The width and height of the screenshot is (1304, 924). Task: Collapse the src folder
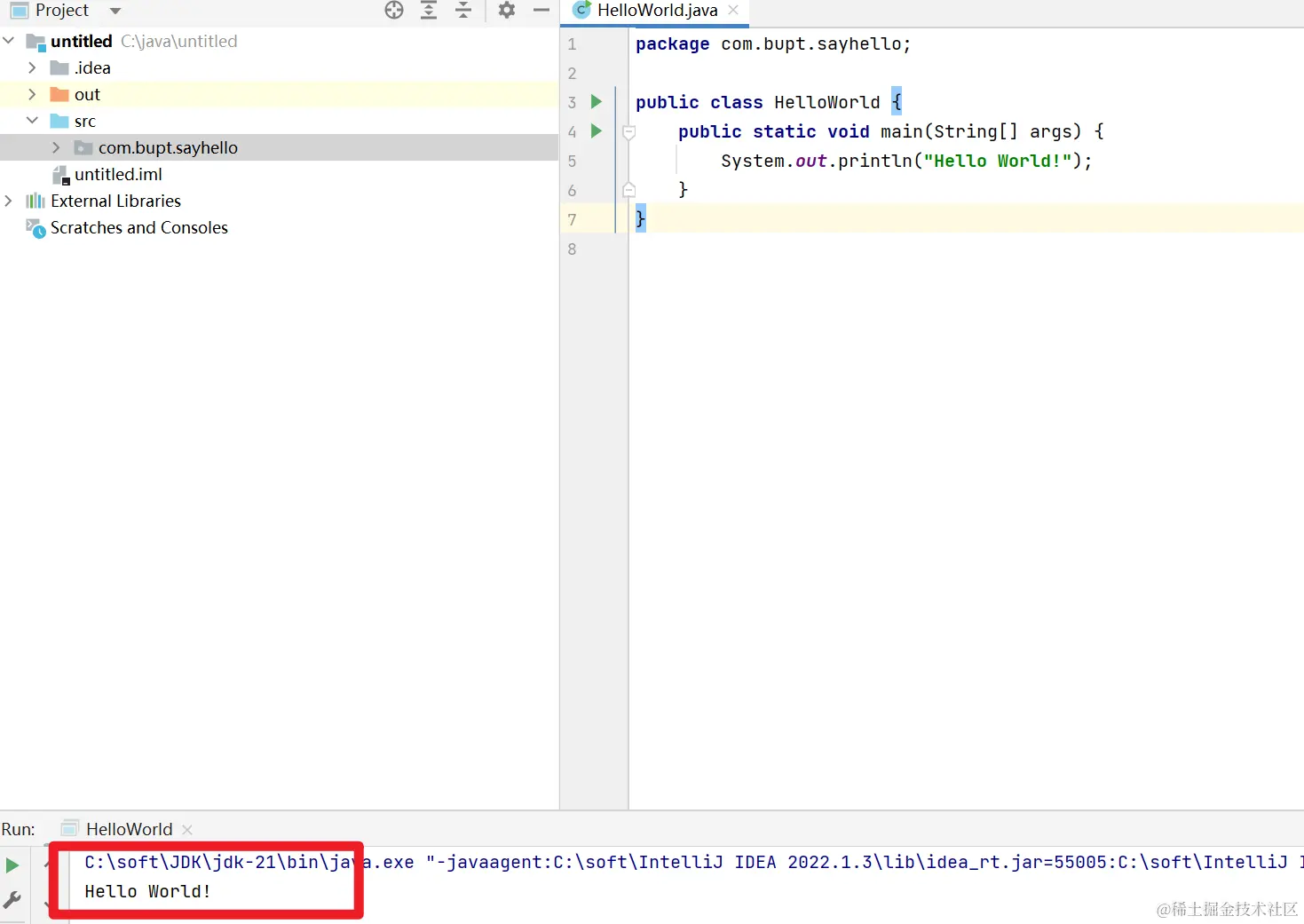pyautogui.click(x=33, y=121)
